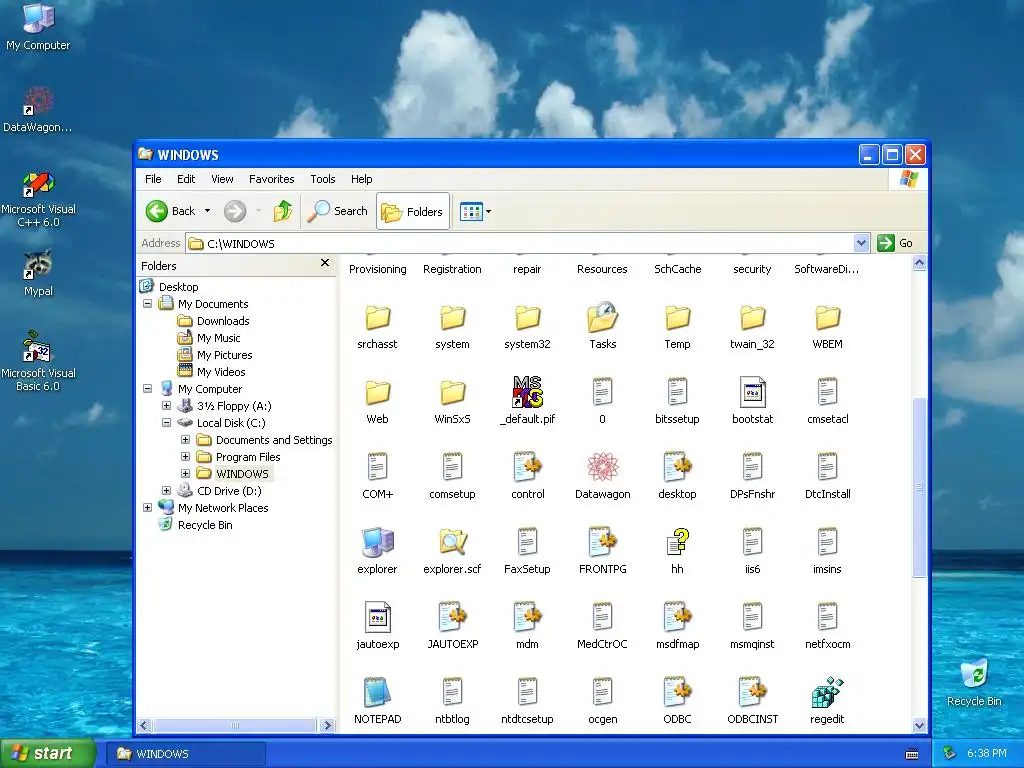Screen dimensions: 1024x768
Task: Click the folder tree horizontal scrollbar thumb
Action: point(234,725)
